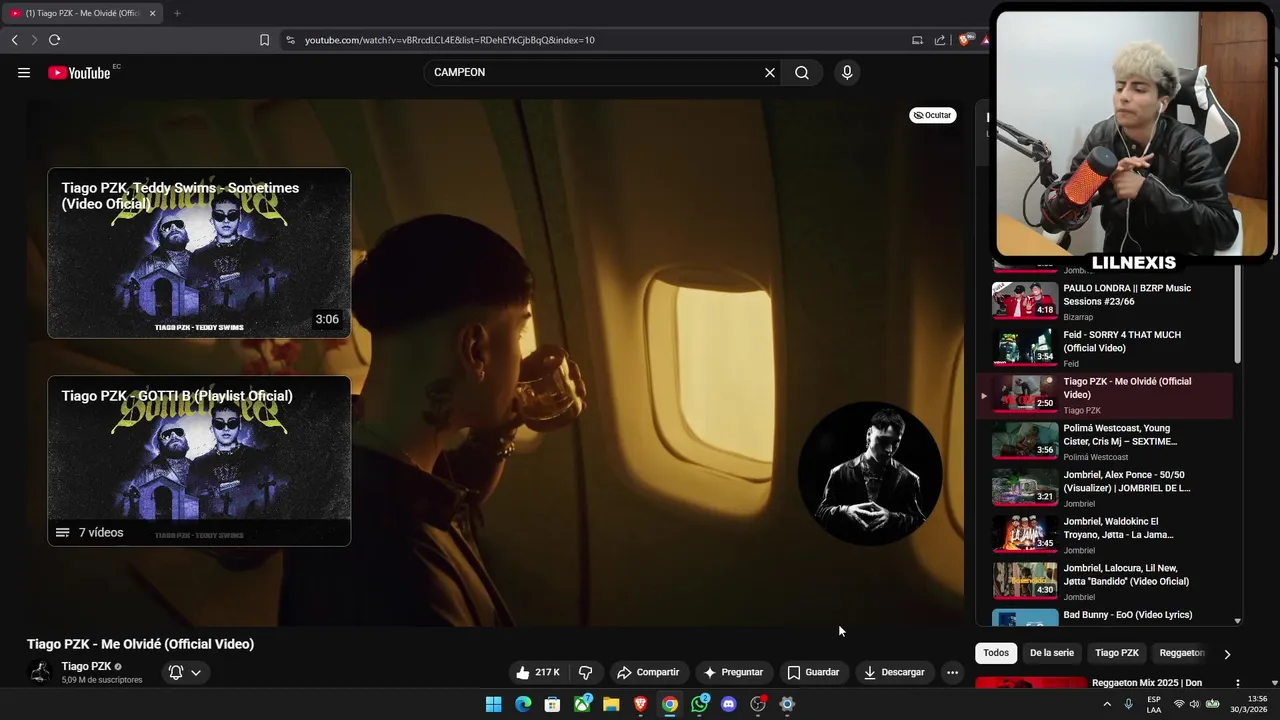Click the Preguntar ask button
Viewport: 1280px width, 720px height.
(733, 672)
